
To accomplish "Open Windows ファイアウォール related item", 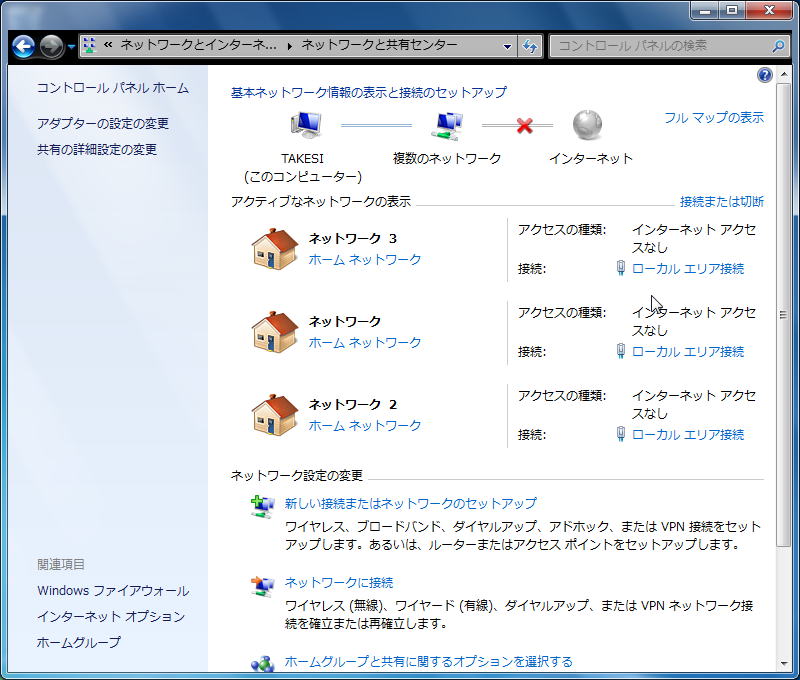I will tap(113, 591).
